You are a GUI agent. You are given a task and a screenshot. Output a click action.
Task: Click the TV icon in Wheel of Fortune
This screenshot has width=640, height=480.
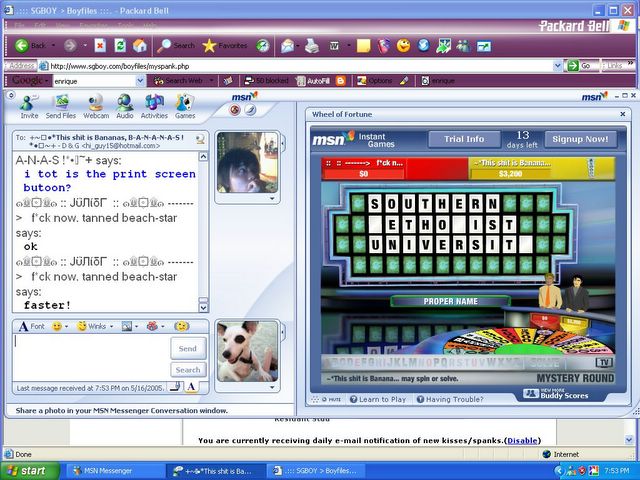604,362
